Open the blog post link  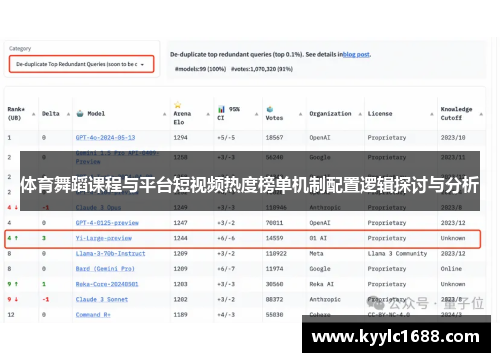[x=356, y=54]
